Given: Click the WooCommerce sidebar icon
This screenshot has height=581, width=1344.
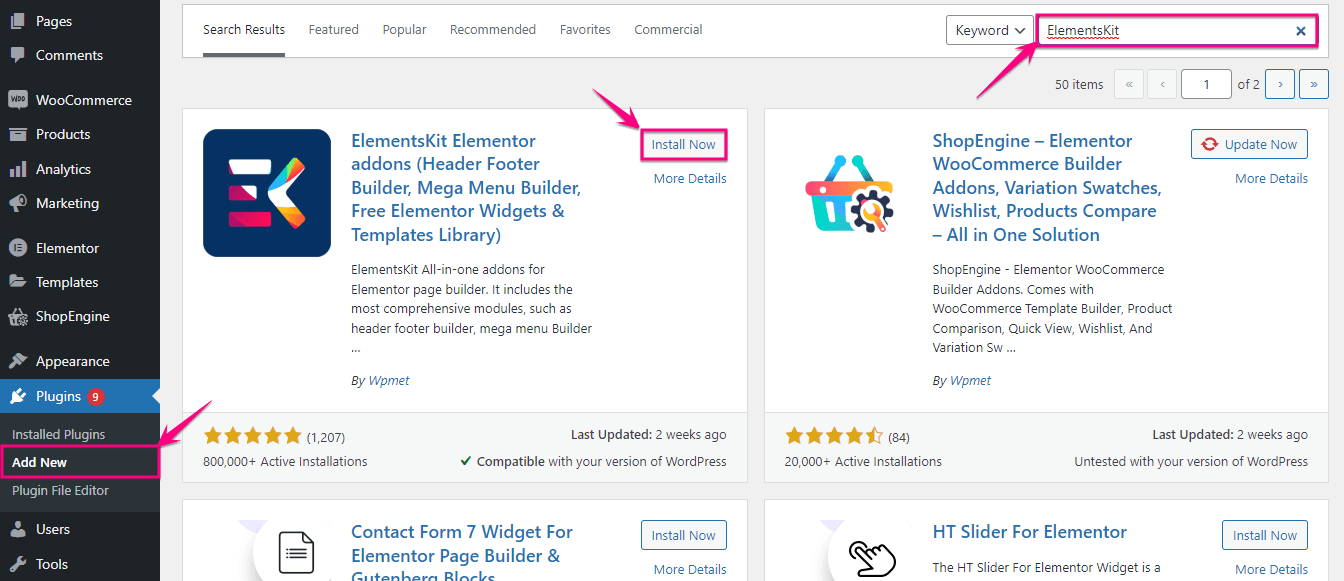Looking at the screenshot, I should [x=17, y=100].
